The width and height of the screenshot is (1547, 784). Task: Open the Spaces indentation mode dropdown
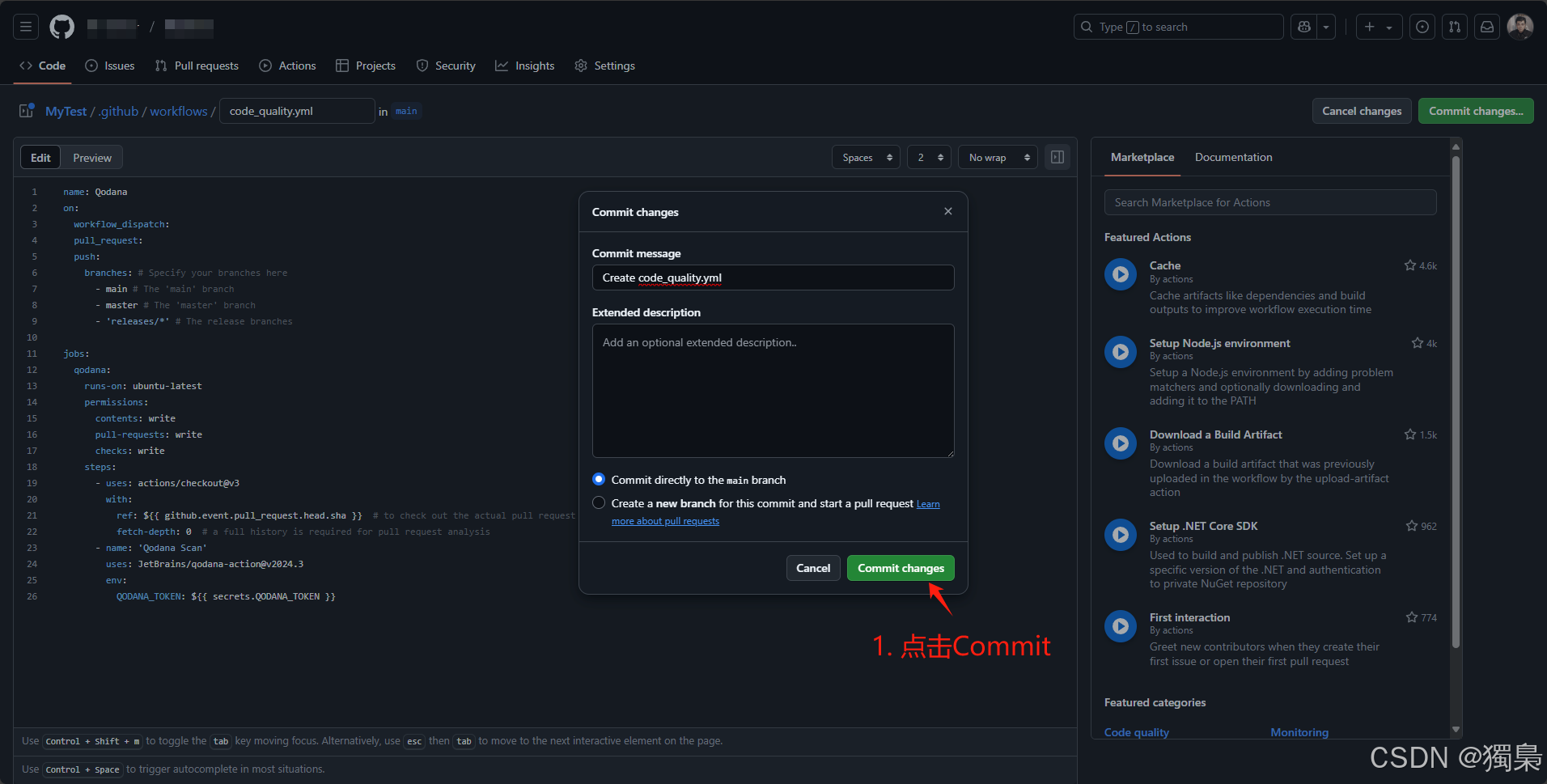point(865,157)
